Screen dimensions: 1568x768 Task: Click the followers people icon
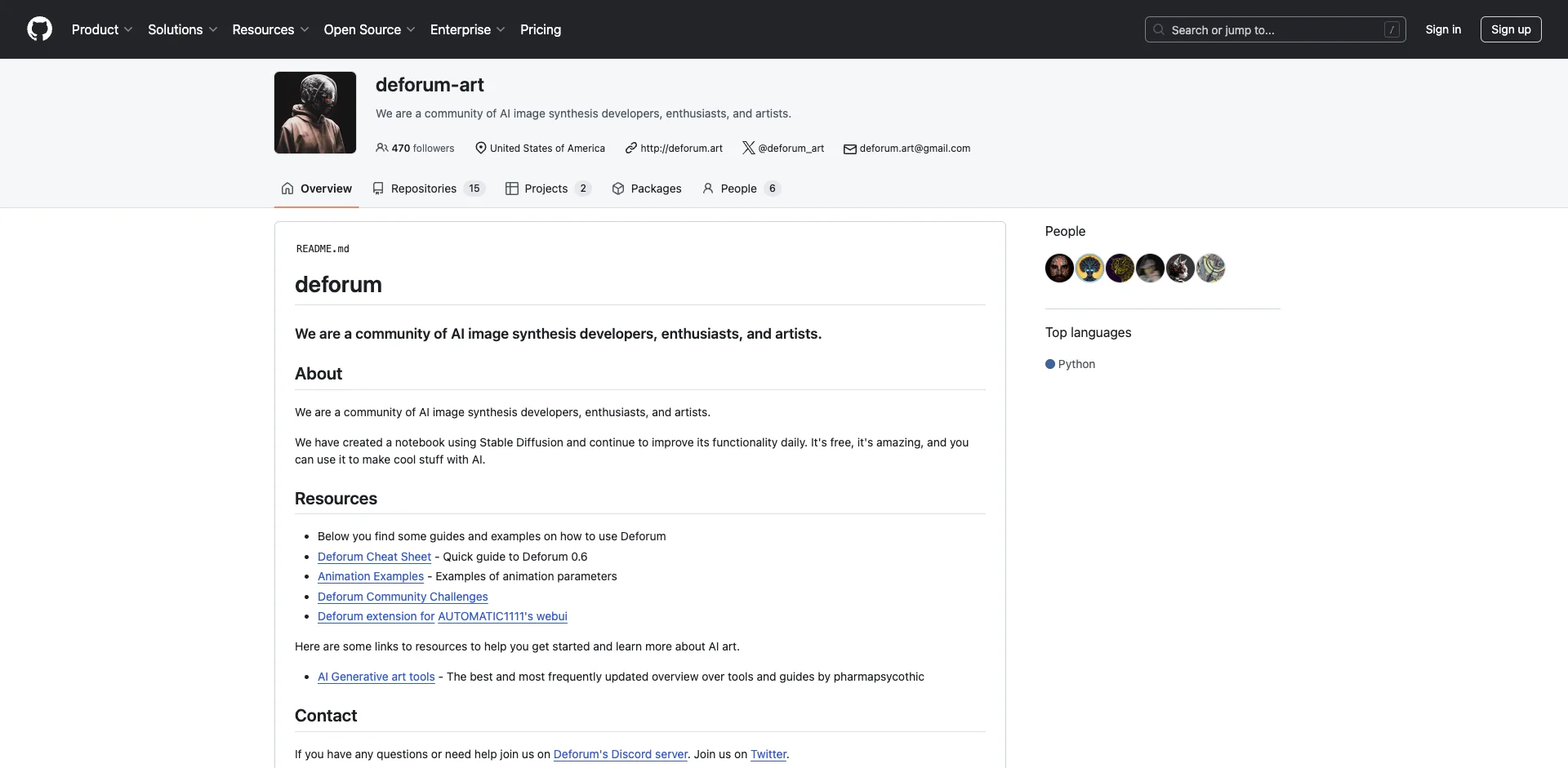coord(381,148)
